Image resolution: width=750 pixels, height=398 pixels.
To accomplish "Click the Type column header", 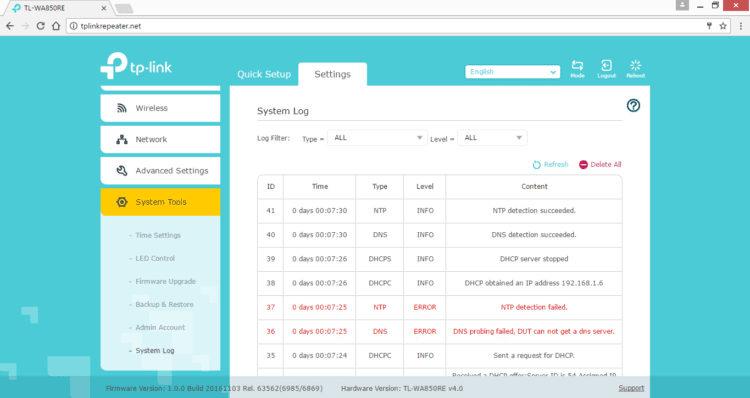I will click(380, 187).
